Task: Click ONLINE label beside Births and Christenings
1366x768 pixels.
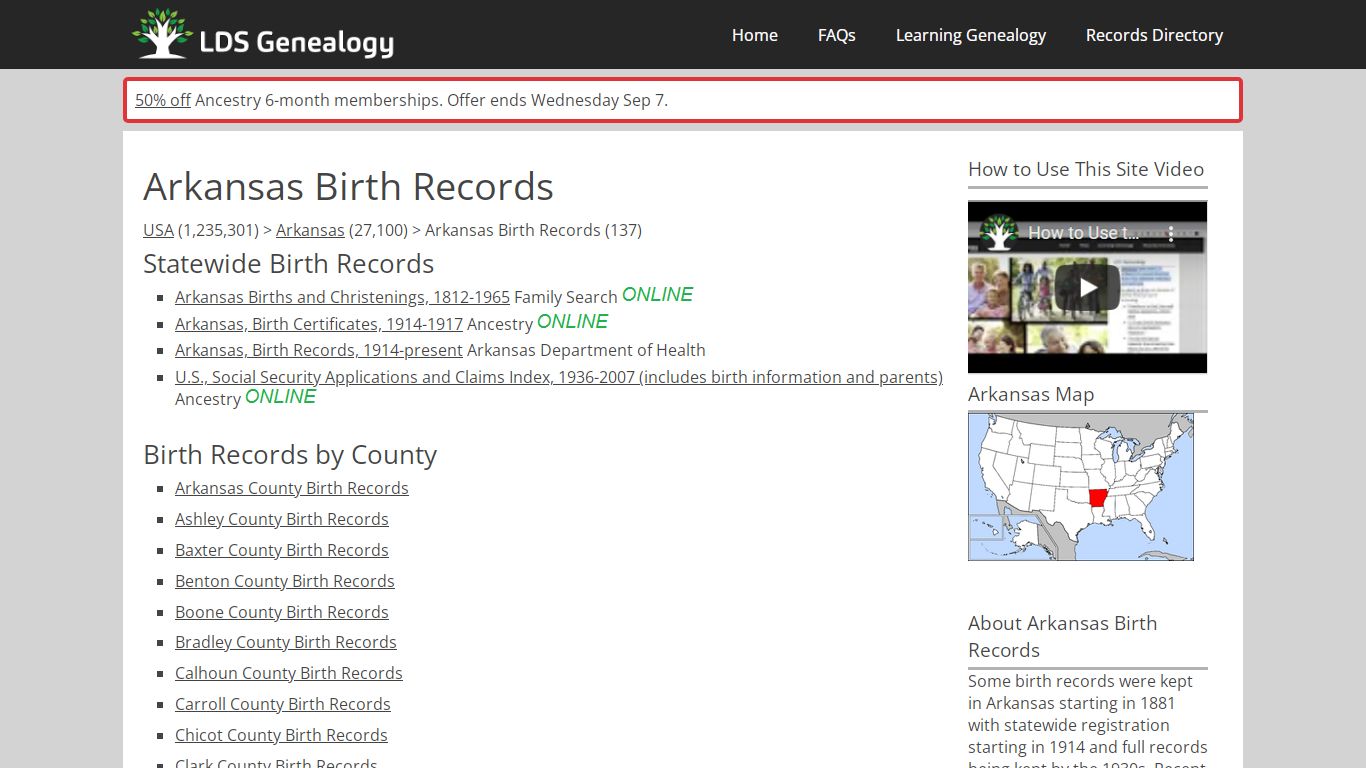Action: pyautogui.click(x=657, y=295)
